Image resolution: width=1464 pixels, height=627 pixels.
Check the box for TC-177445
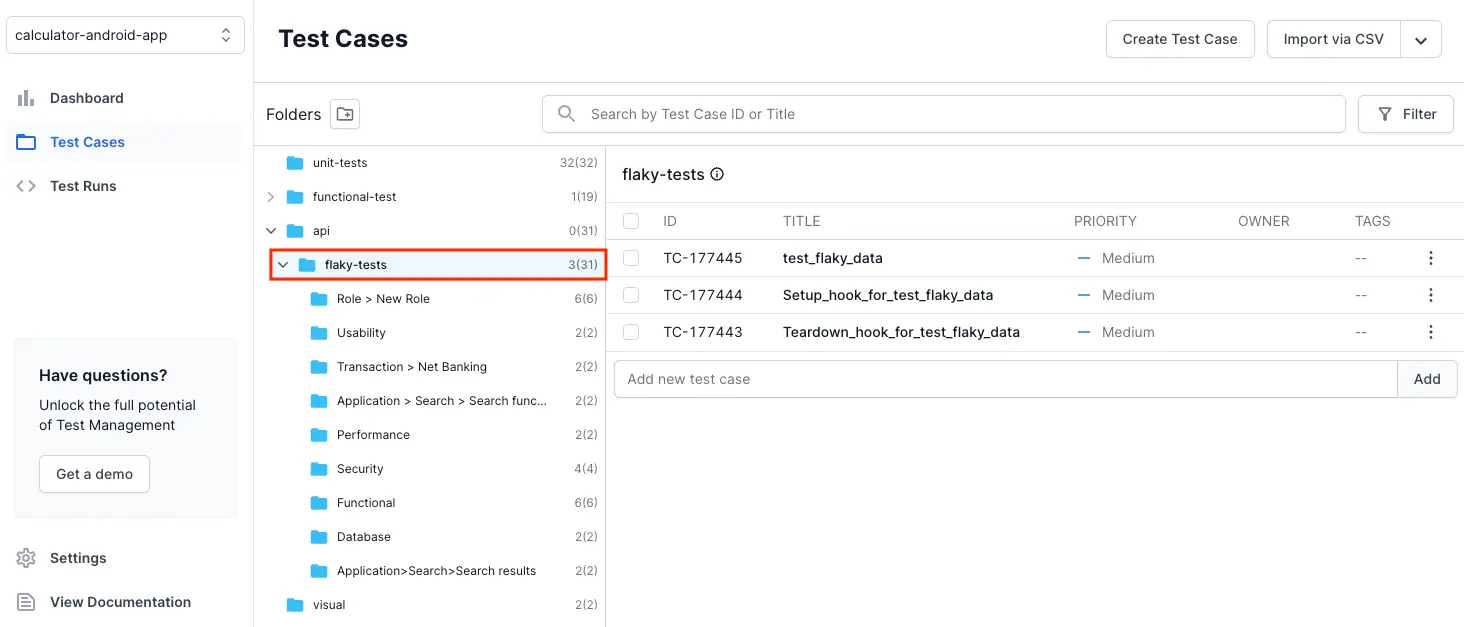[631, 258]
